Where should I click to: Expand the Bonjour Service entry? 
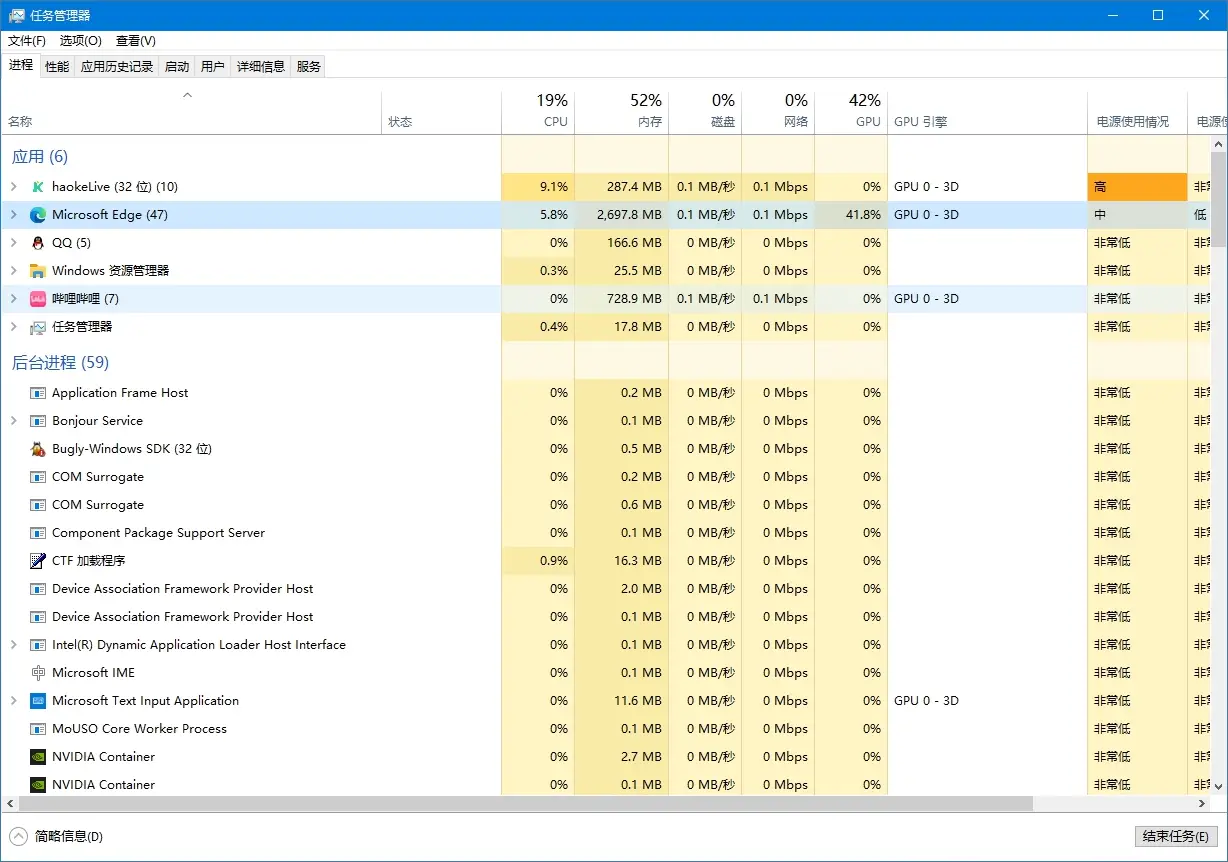tap(13, 421)
